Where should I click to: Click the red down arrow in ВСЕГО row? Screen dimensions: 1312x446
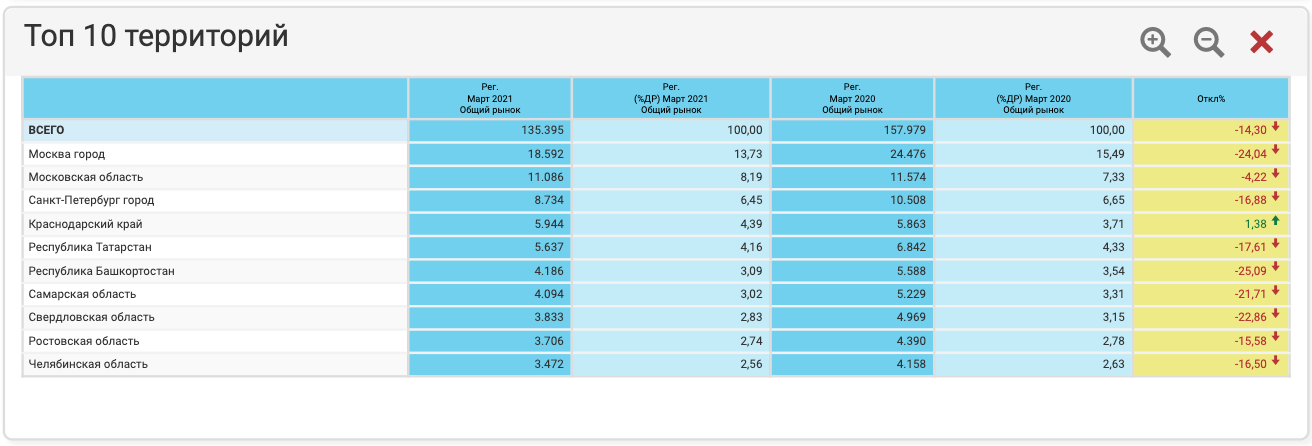click(x=1276, y=128)
